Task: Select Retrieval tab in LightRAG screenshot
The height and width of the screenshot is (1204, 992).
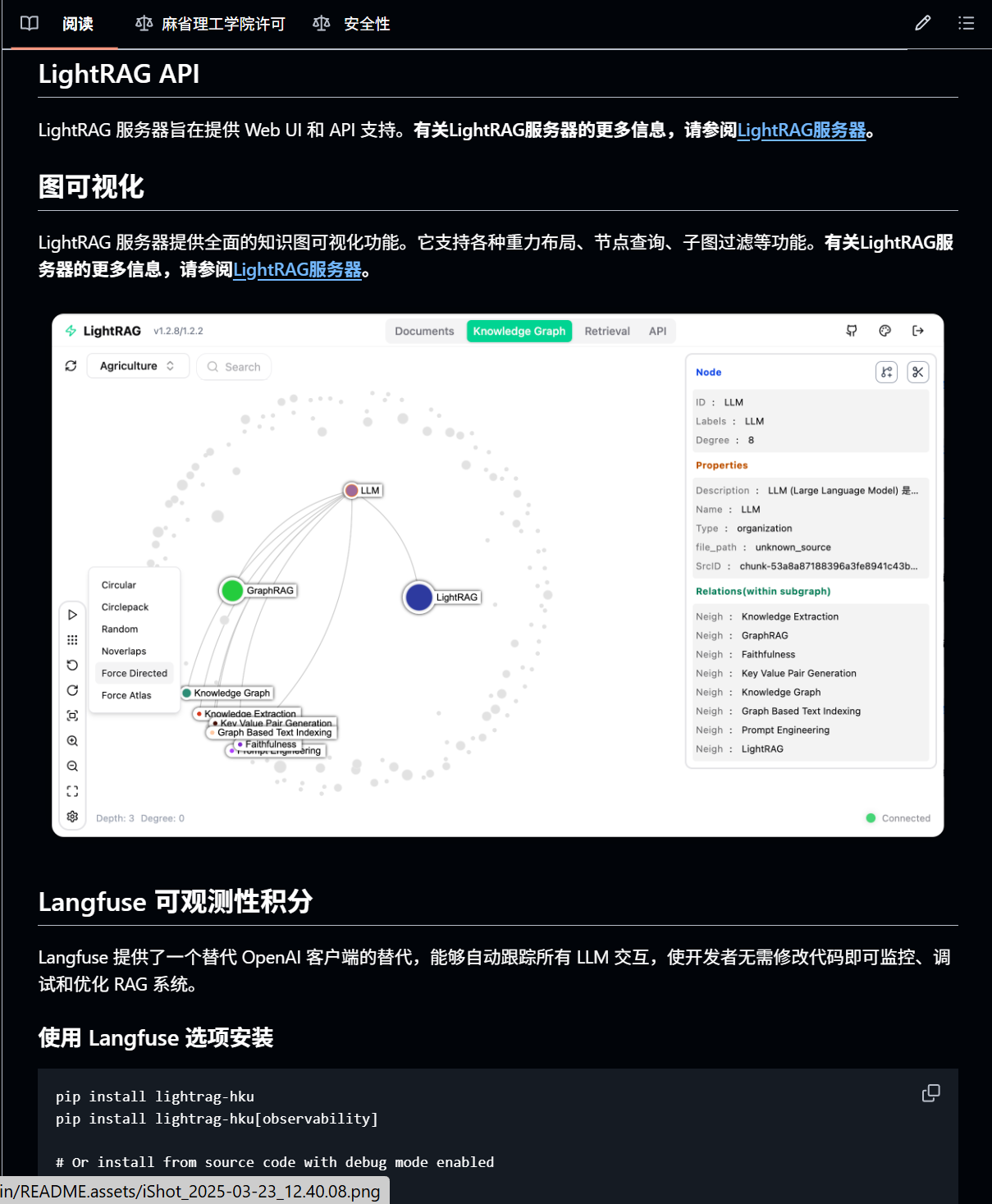Action: pos(607,332)
